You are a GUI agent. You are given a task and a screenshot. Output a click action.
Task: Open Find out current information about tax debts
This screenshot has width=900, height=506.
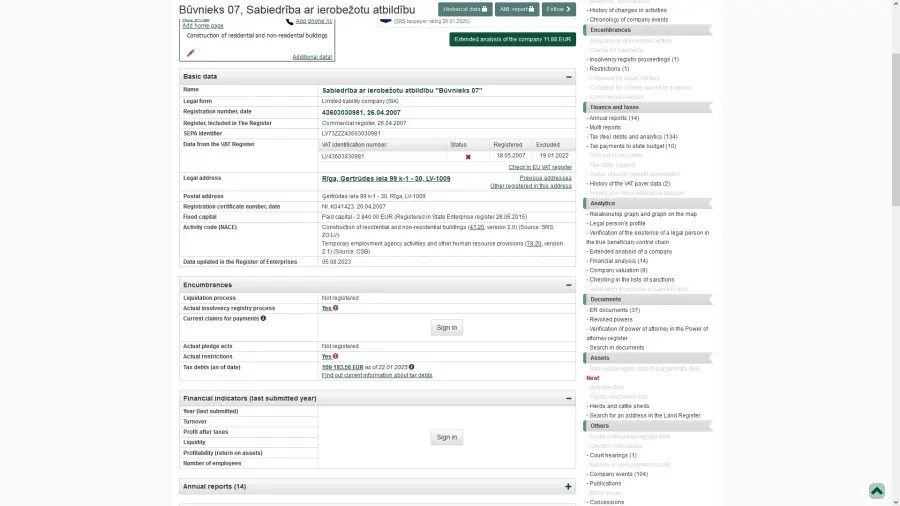pos(377,375)
